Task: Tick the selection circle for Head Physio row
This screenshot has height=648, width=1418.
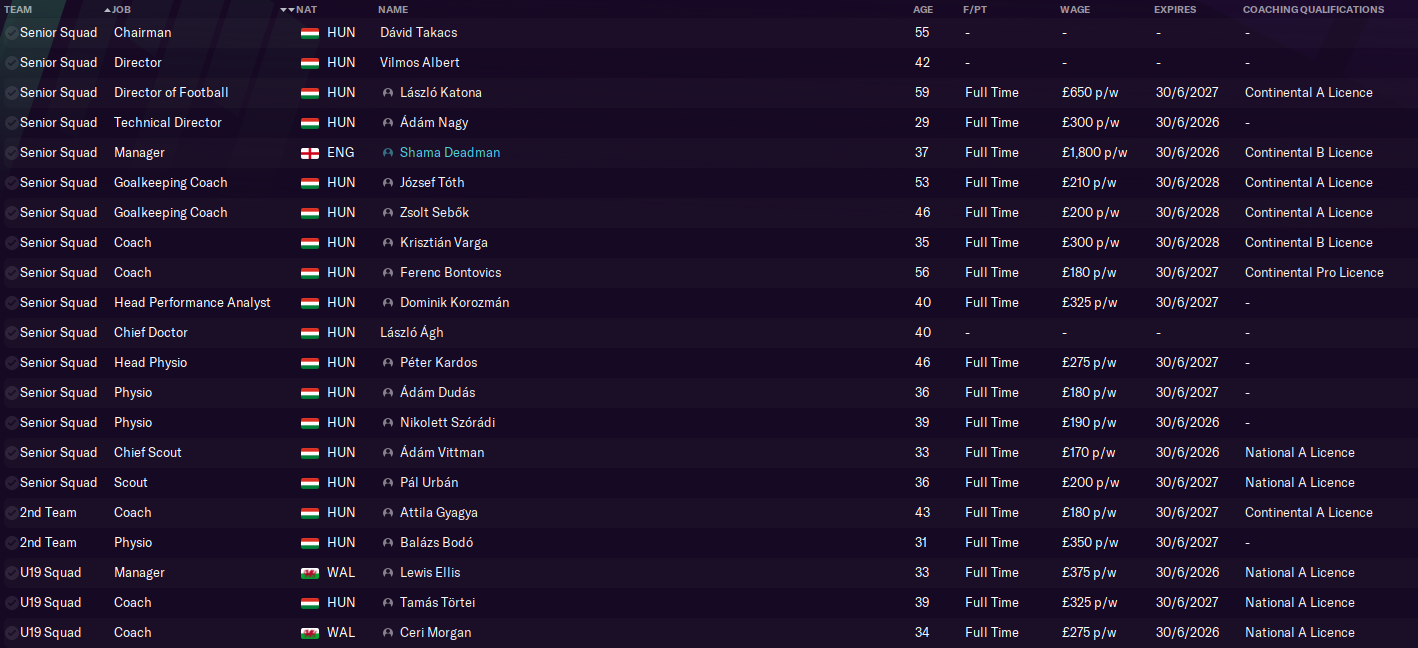Action: pyautogui.click(x=10, y=363)
